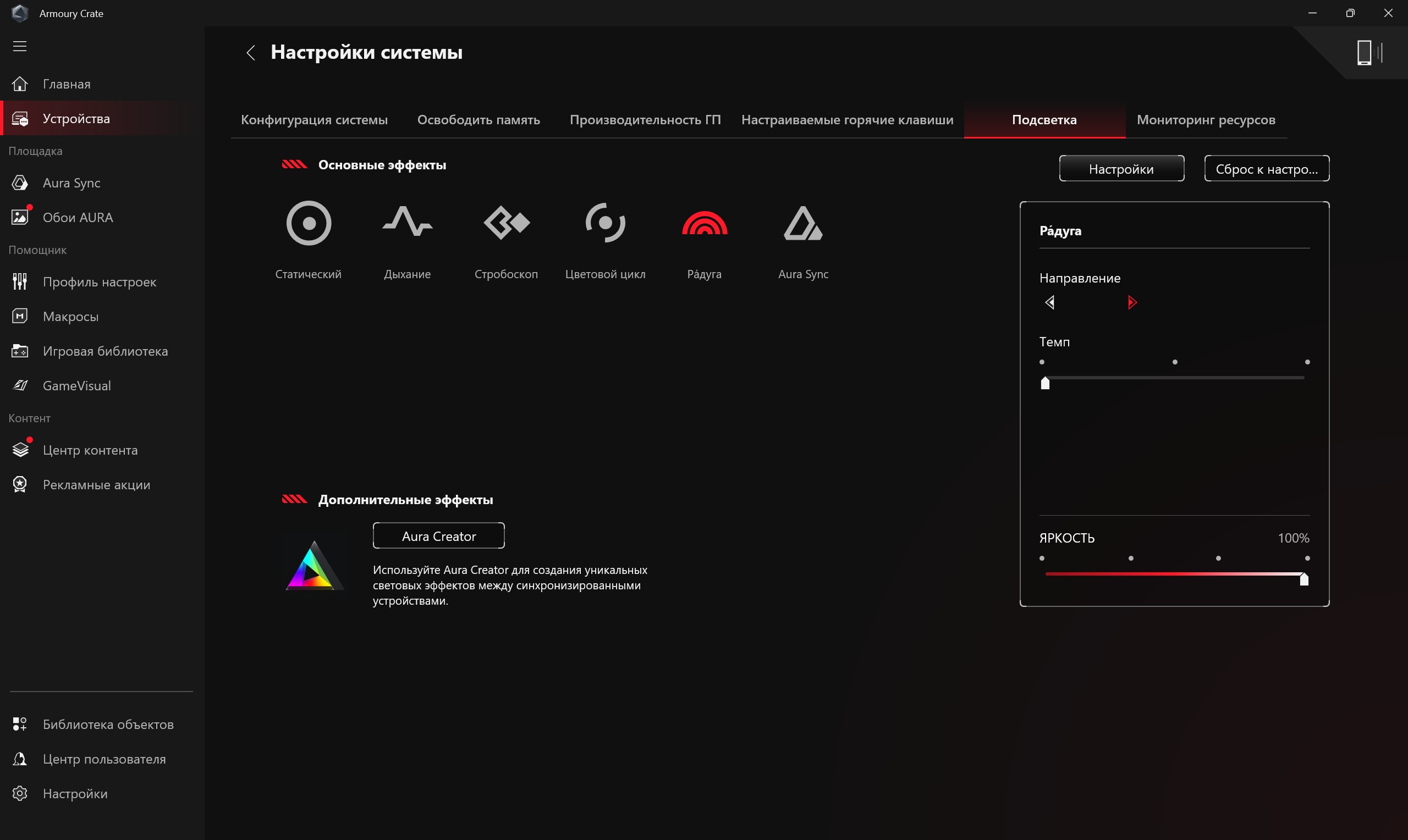Click the device icon in the top-right corner
1408x840 pixels.
pyautogui.click(x=1369, y=53)
